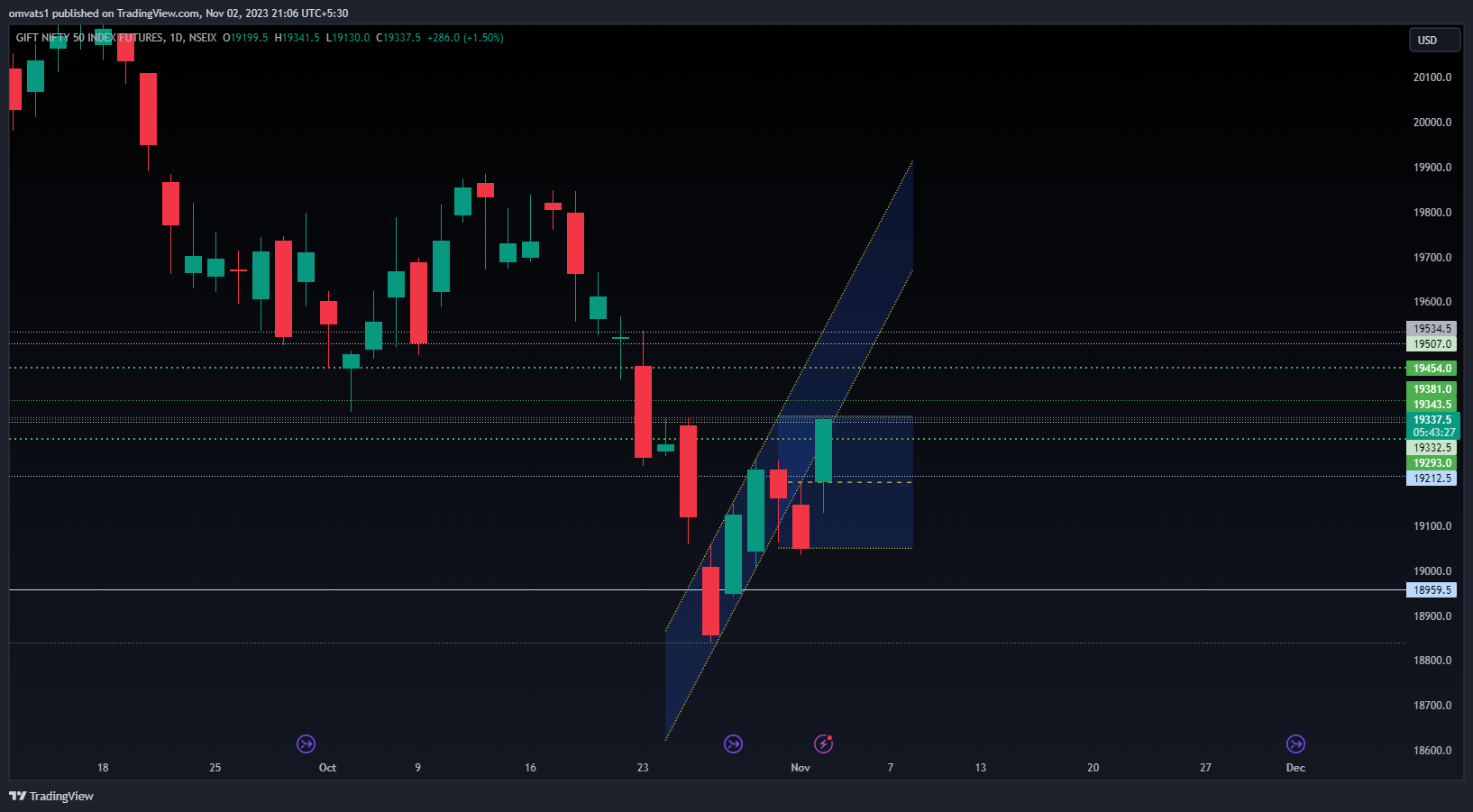Click the 19534.5 price label
Image resolution: width=1473 pixels, height=812 pixels.
click(1432, 329)
